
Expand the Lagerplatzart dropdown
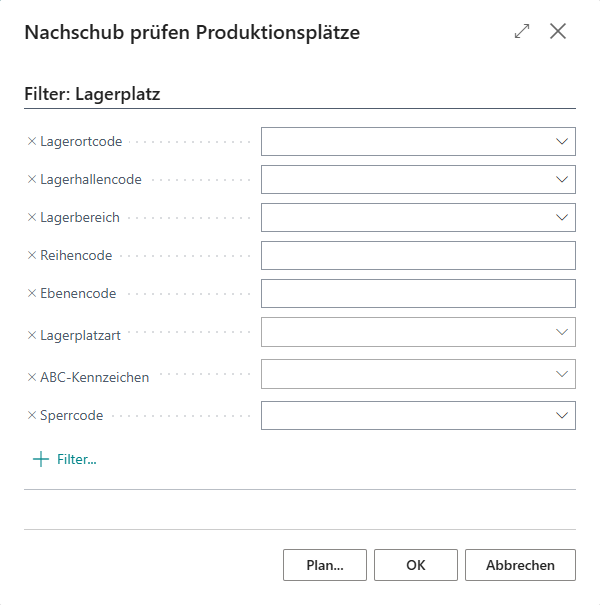(561, 332)
